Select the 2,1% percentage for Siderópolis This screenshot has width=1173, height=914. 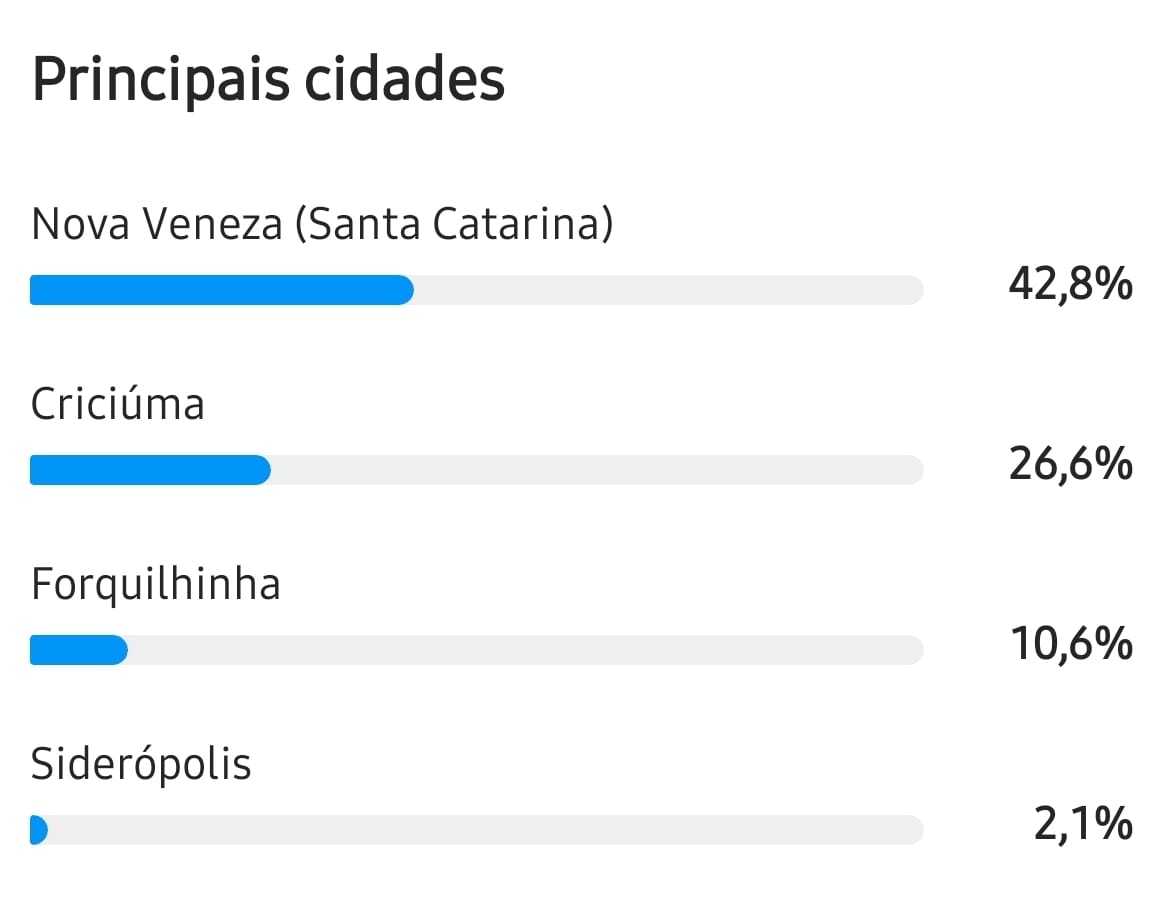point(1083,826)
